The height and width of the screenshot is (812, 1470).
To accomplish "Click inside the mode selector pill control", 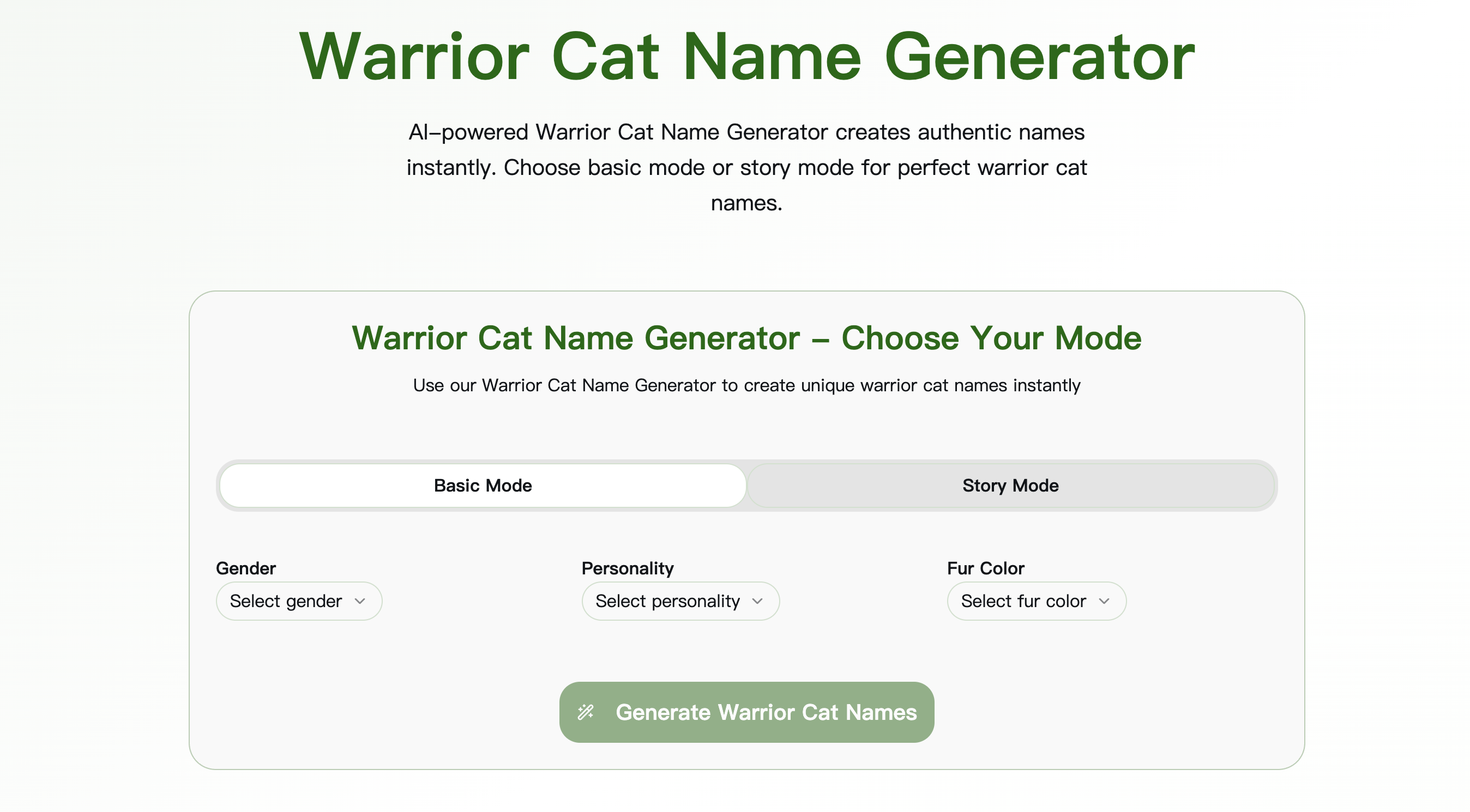I will [746, 485].
